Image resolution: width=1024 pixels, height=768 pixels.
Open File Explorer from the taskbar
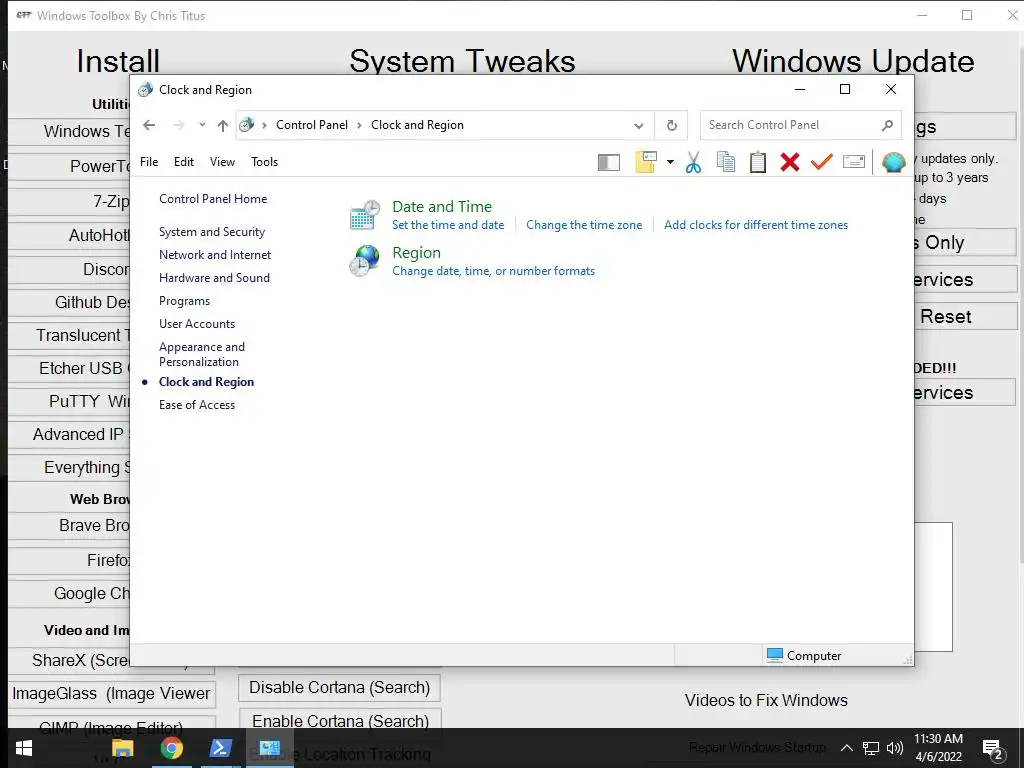[123, 748]
